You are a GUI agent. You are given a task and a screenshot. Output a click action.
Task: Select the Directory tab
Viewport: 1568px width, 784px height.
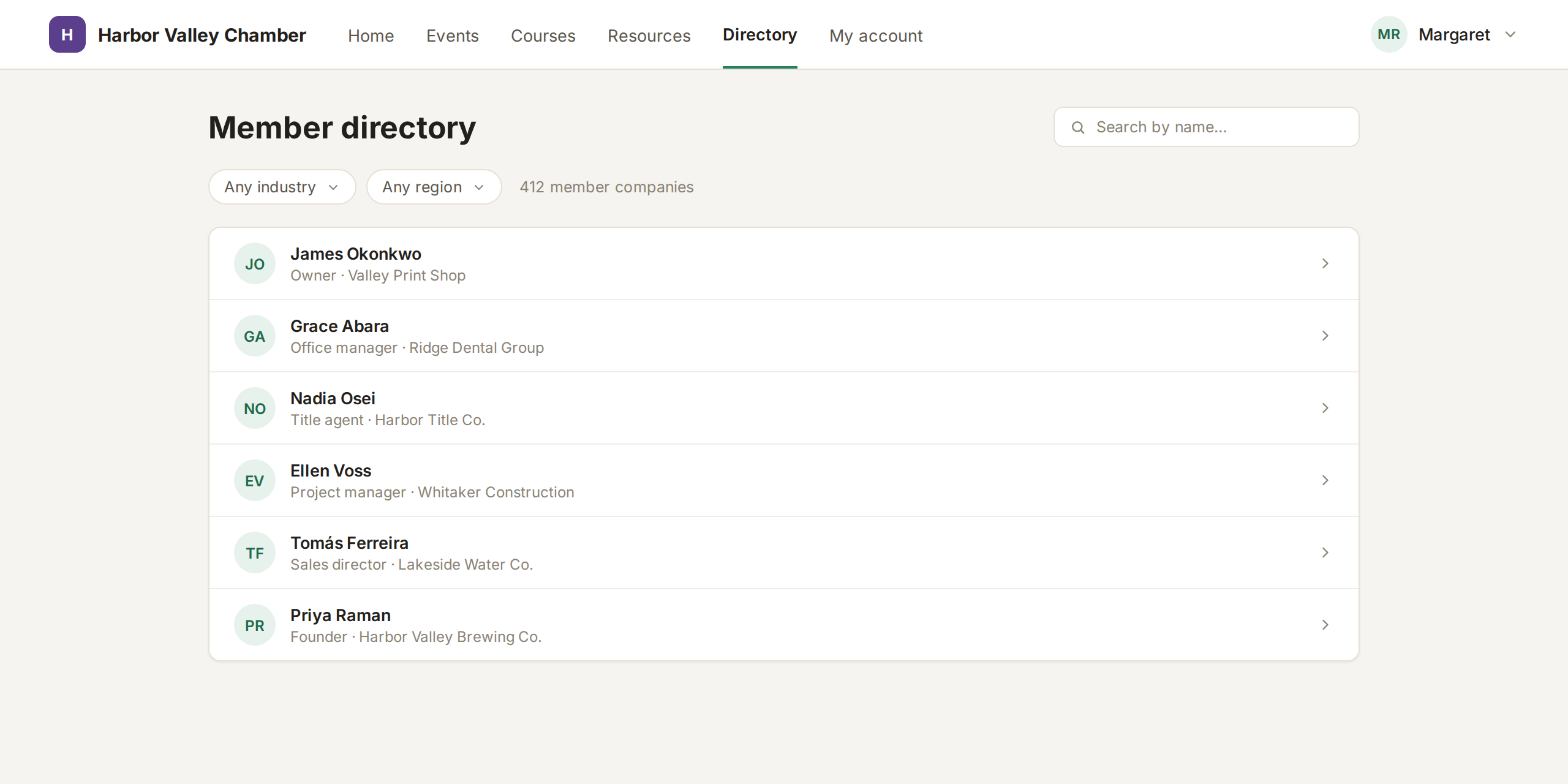click(x=760, y=35)
